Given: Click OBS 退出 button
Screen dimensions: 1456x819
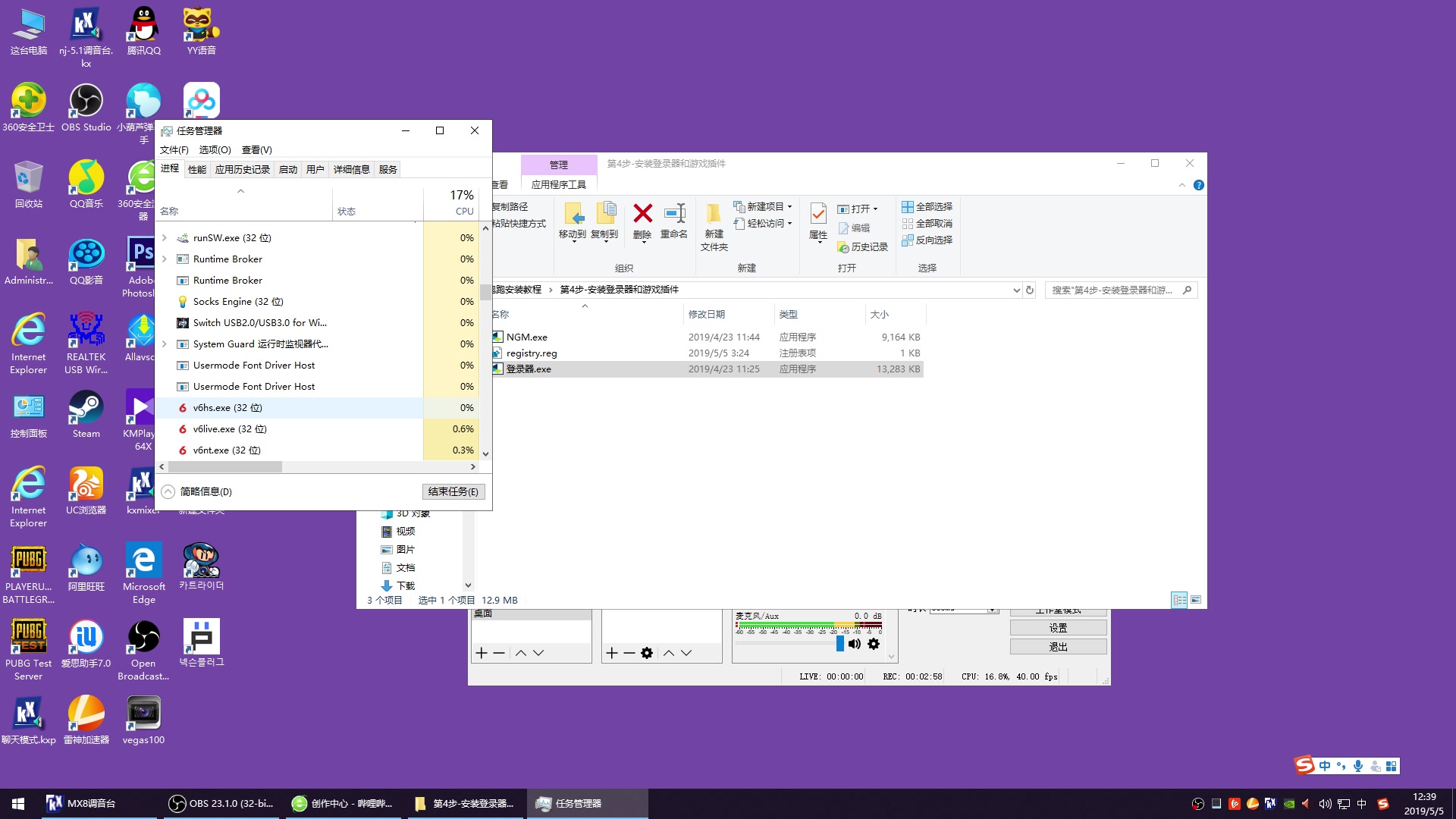Looking at the screenshot, I should click(1058, 647).
